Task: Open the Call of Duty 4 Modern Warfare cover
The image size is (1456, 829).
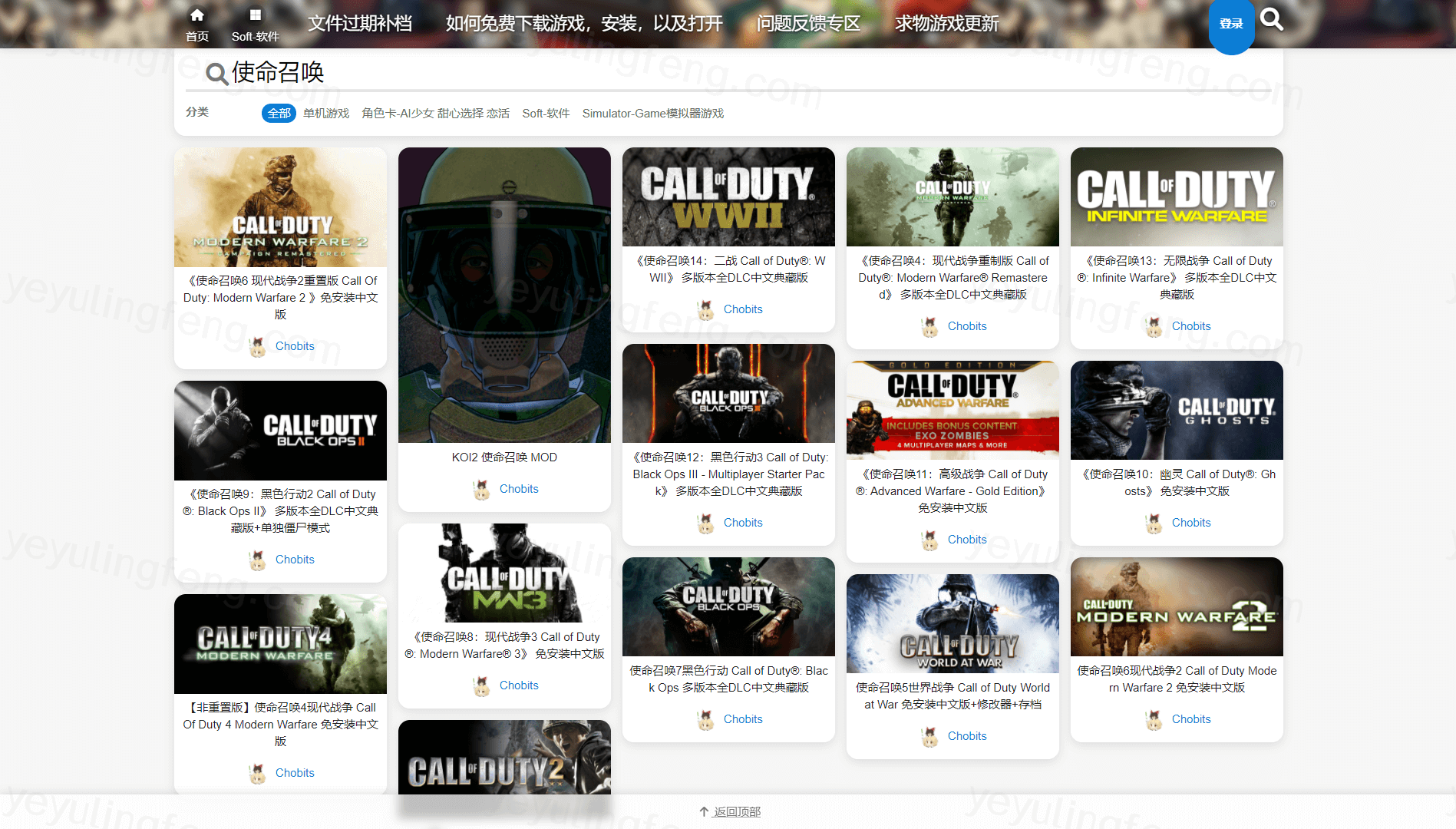Action: click(x=281, y=644)
